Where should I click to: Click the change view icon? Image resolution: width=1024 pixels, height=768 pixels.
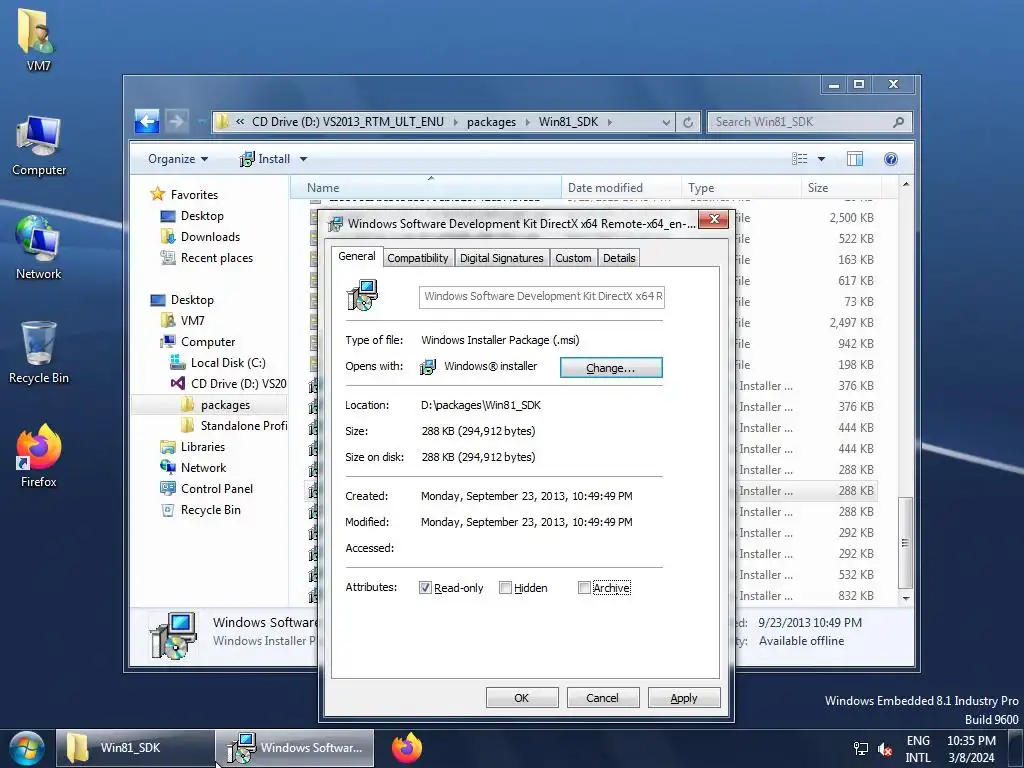(799, 159)
